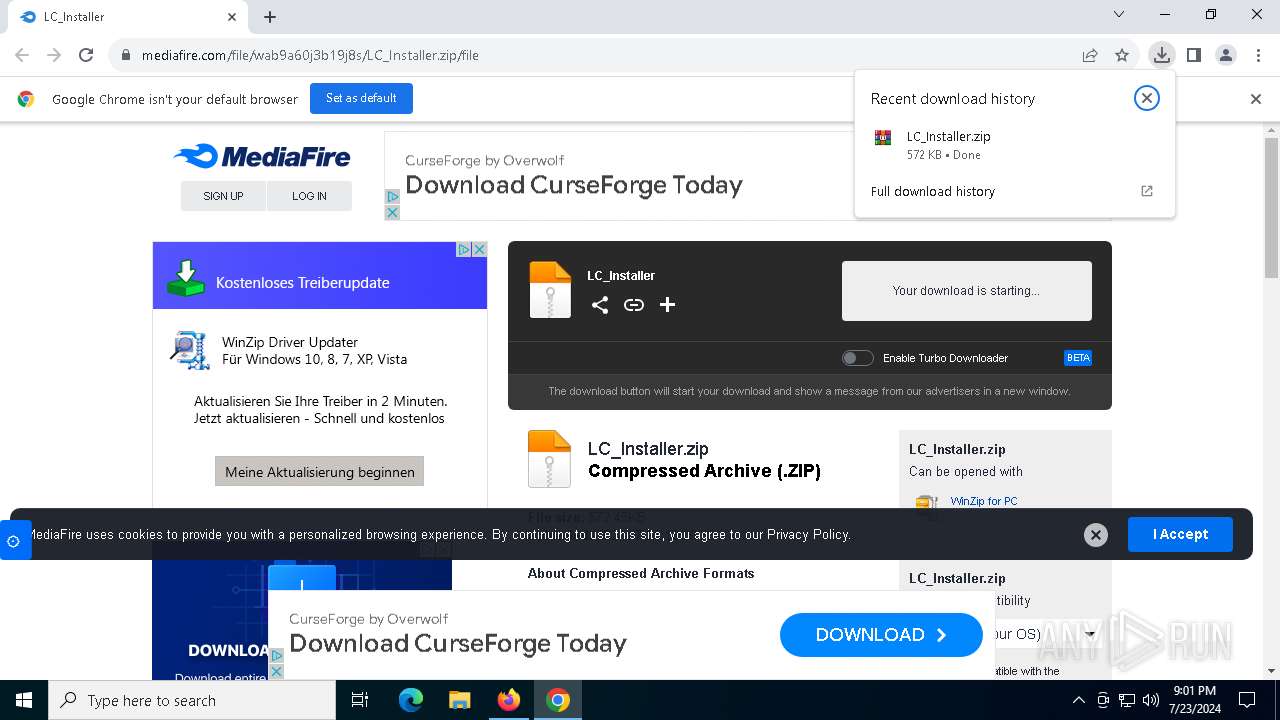The image size is (1280, 720).
Task: Select the LC_Installer browser tab
Action: coord(128,17)
